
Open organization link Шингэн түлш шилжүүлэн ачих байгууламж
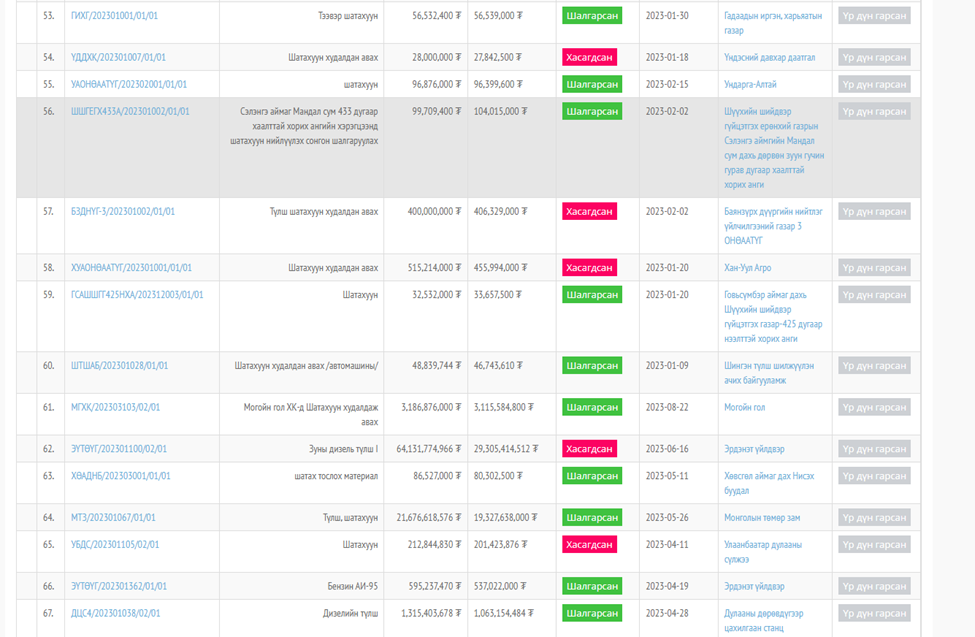click(x=769, y=373)
